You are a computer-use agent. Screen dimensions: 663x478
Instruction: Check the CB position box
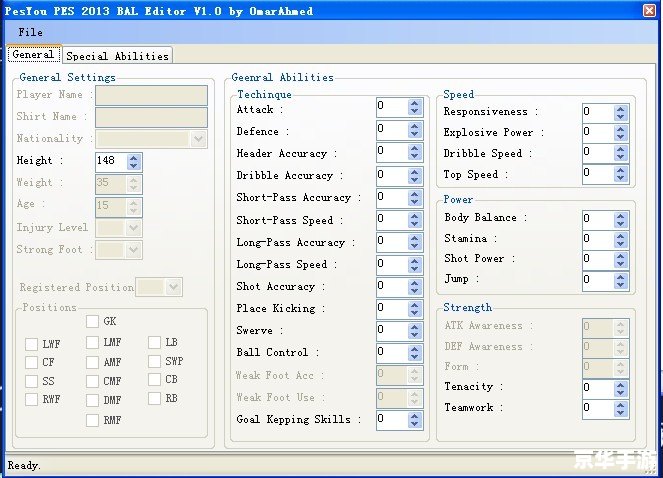tap(154, 379)
